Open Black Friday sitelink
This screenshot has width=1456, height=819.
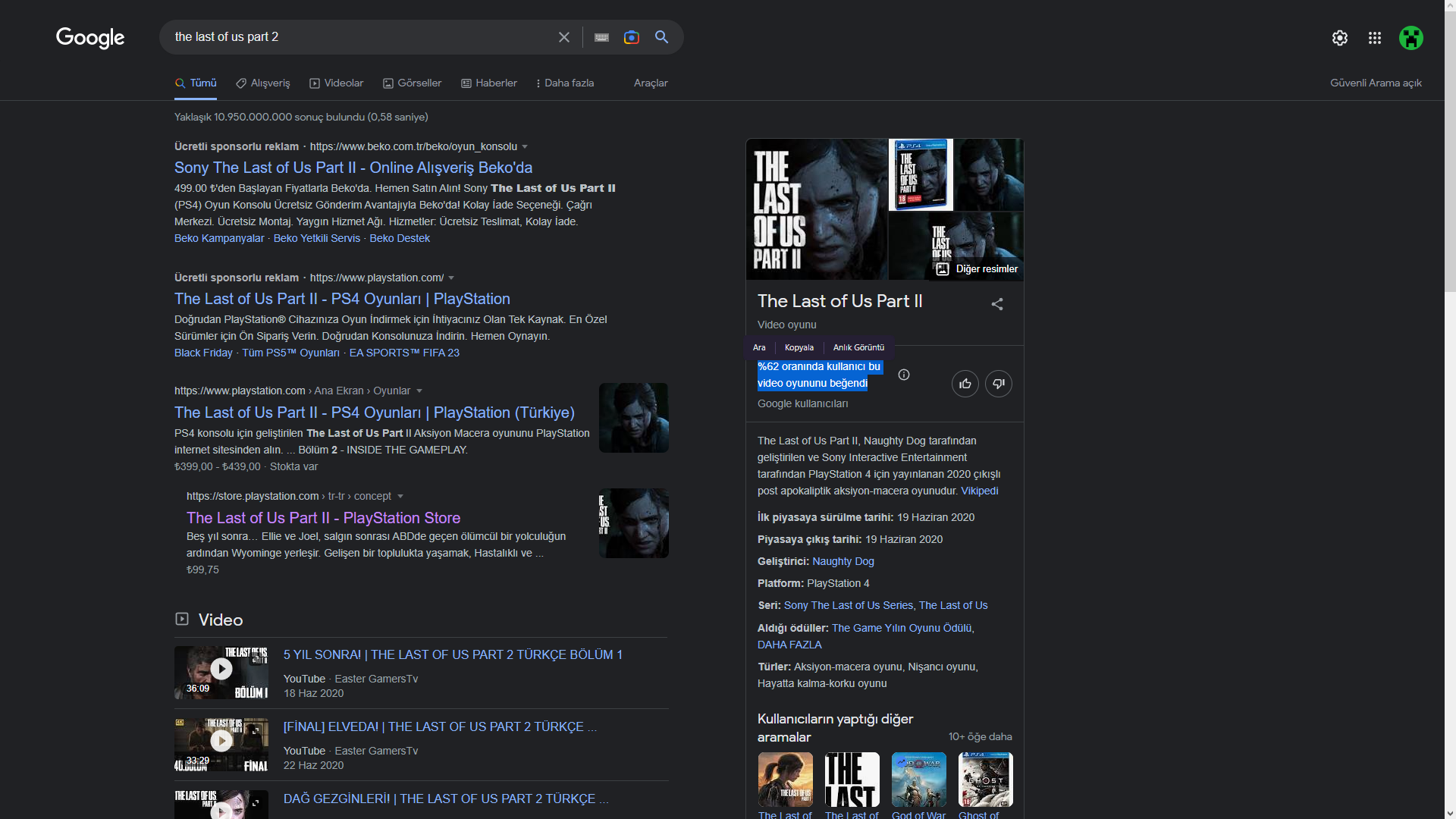[203, 353]
